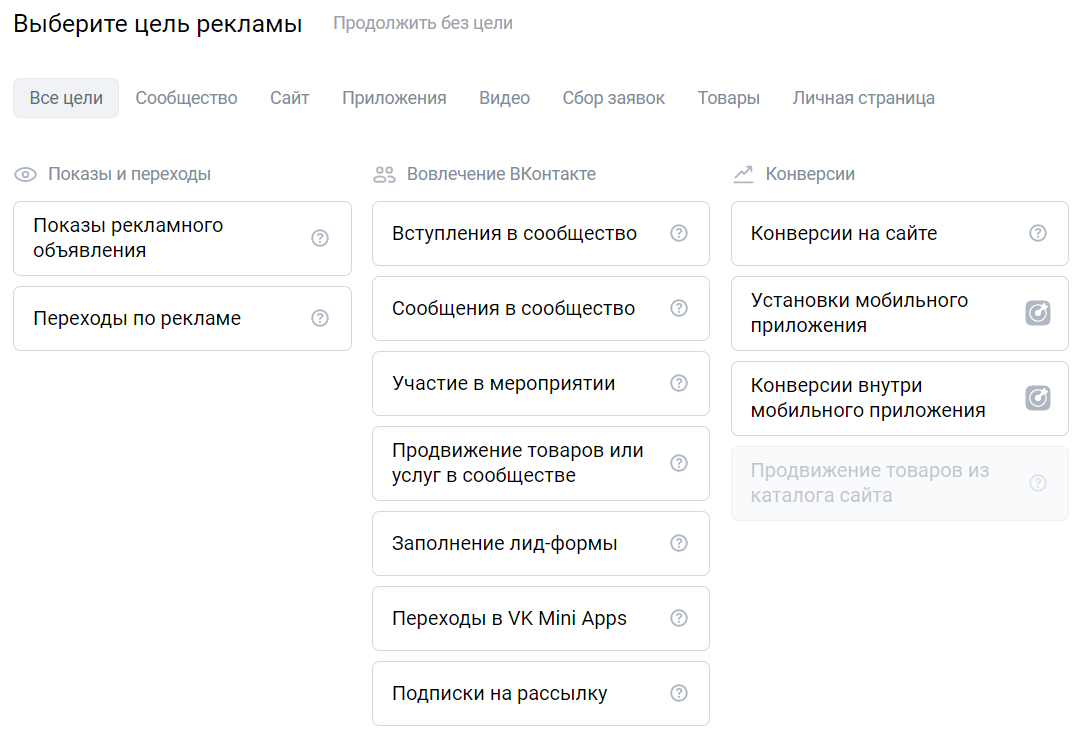The width and height of the screenshot is (1082, 738).
Task: Show help for Продвижение товаров или услуг
Action: click(679, 463)
